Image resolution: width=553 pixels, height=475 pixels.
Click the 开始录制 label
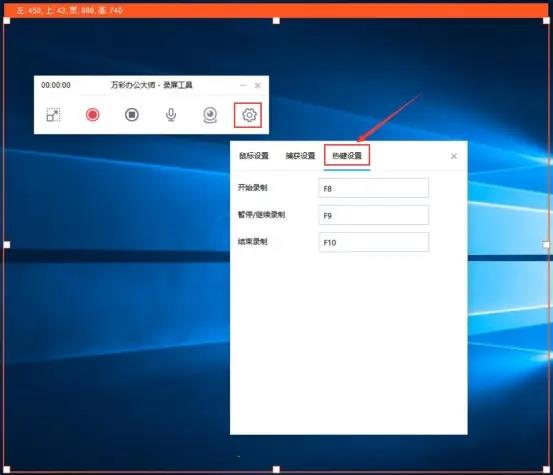point(253,188)
